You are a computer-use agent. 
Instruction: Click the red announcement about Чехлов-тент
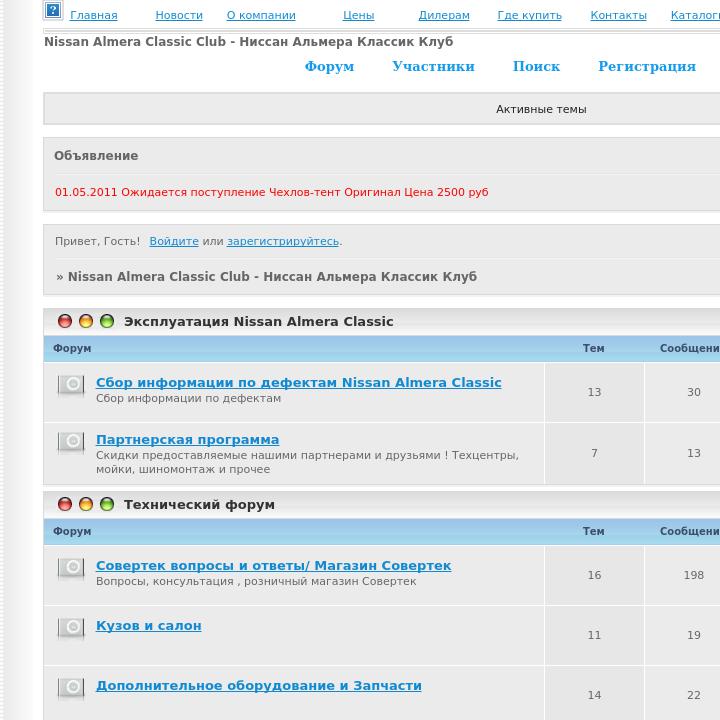coord(271,192)
